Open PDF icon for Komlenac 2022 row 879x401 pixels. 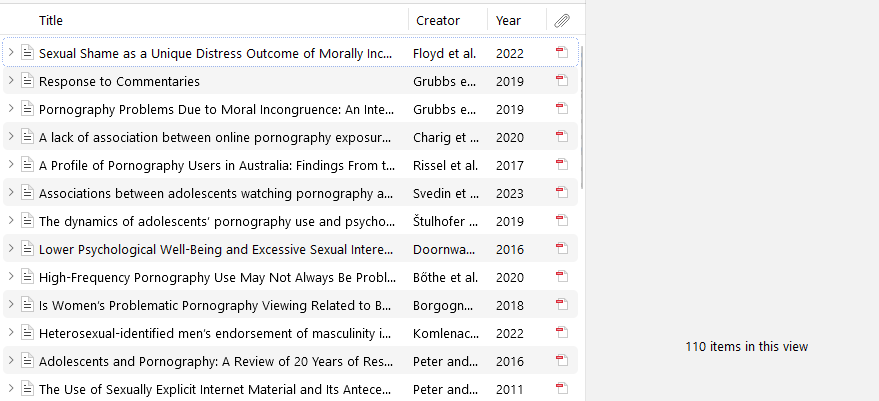(x=562, y=333)
